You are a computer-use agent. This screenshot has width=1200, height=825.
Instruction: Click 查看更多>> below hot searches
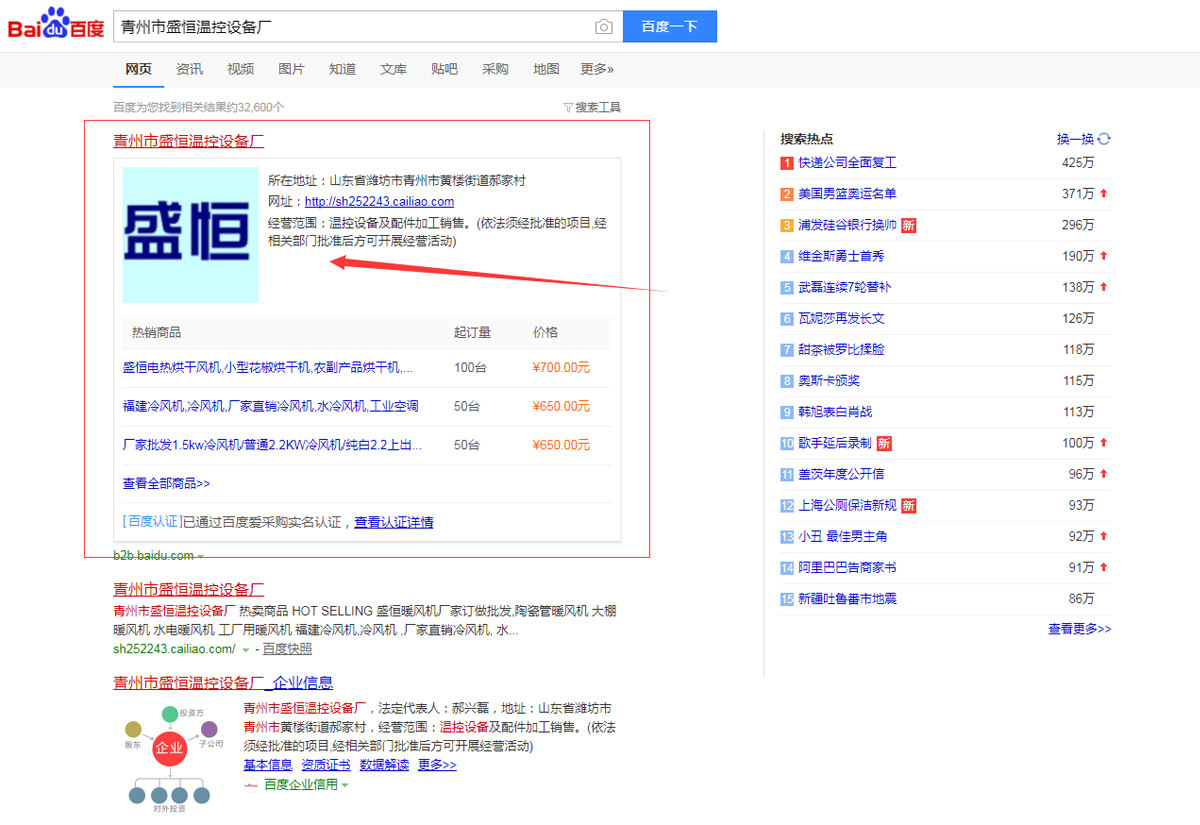1079,629
